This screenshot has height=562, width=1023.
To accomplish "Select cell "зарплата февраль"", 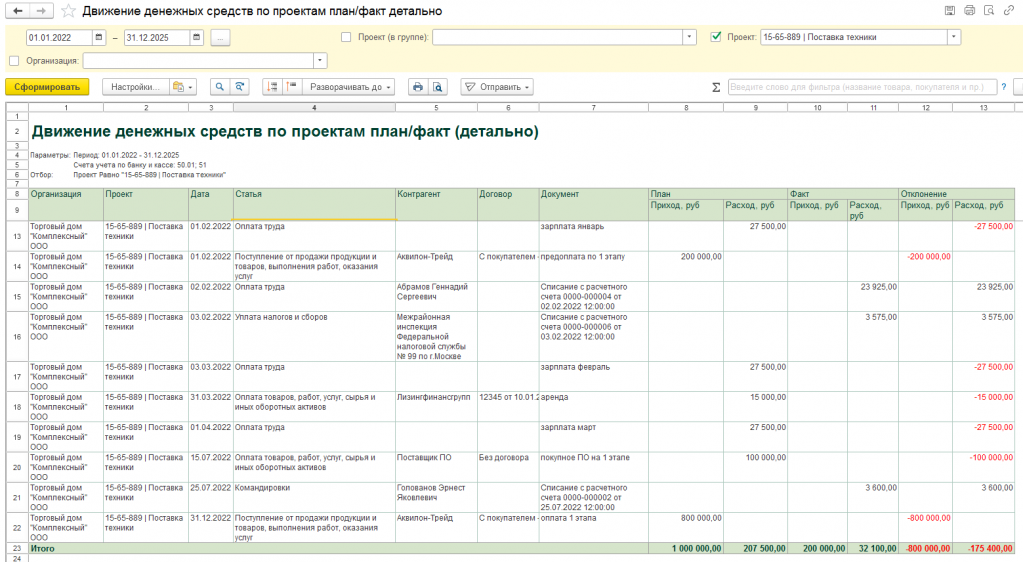I will click(593, 377).
